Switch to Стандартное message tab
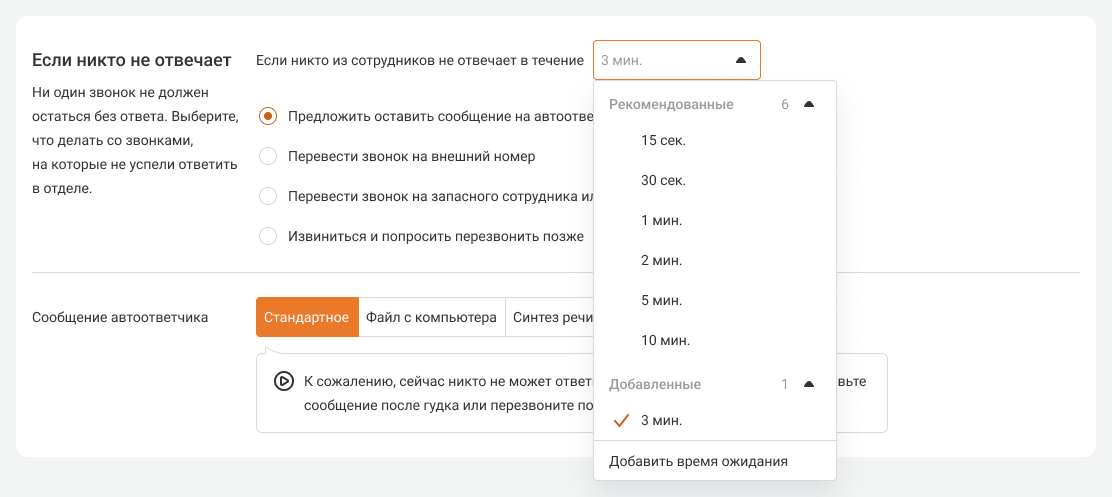 307,318
